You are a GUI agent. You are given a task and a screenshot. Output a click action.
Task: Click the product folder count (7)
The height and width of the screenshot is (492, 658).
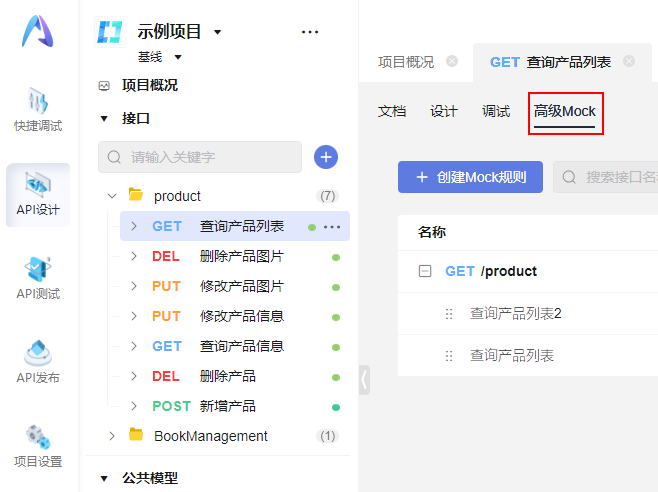327,196
